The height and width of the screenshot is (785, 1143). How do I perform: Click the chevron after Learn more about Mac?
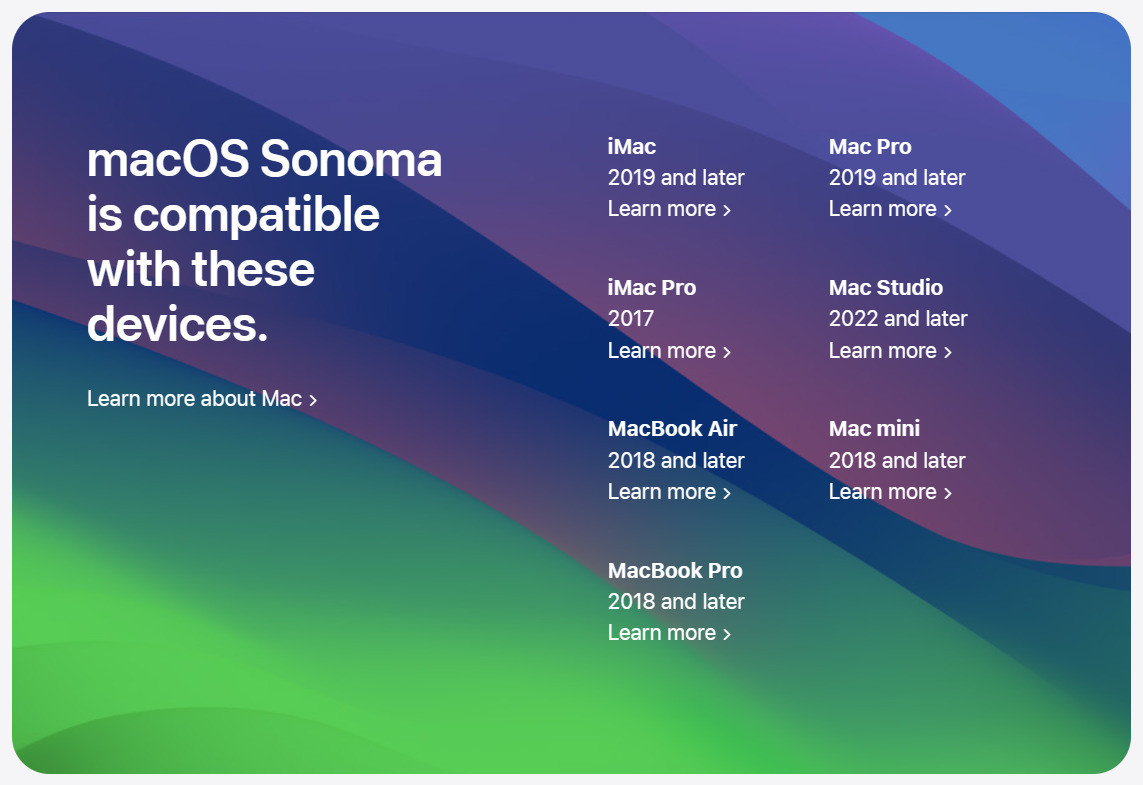coord(313,400)
